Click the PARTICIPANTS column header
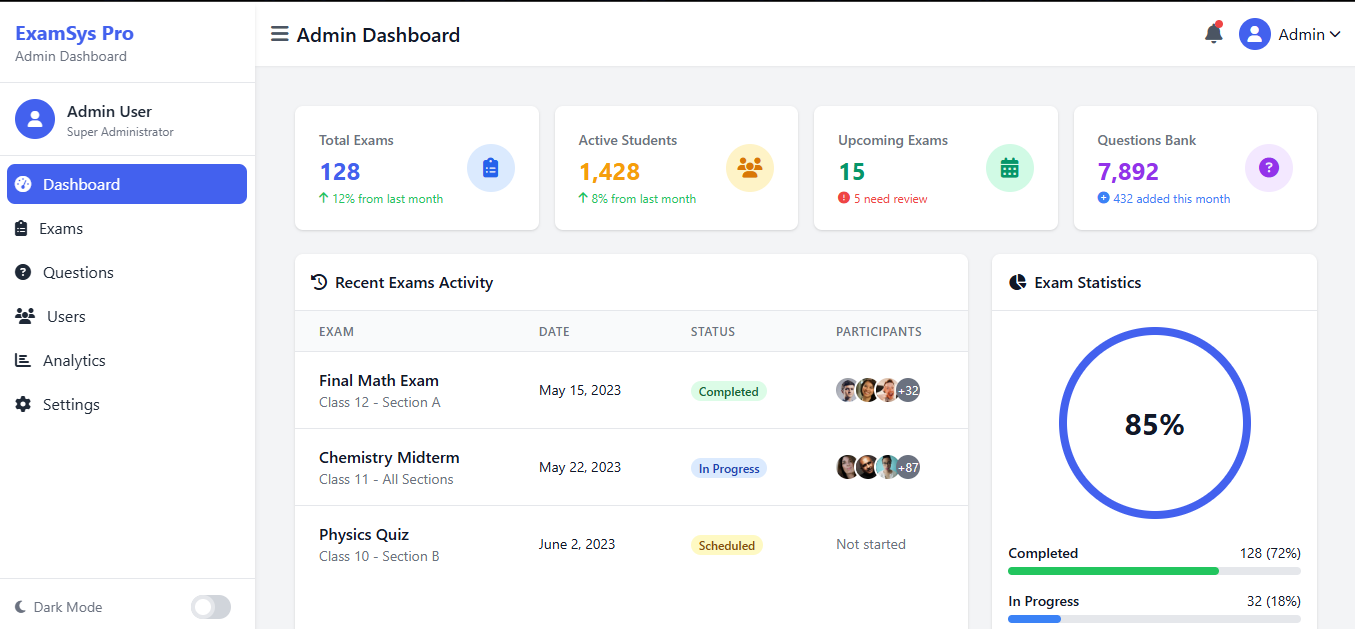Screen dimensions: 1355x629 tap(879, 331)
